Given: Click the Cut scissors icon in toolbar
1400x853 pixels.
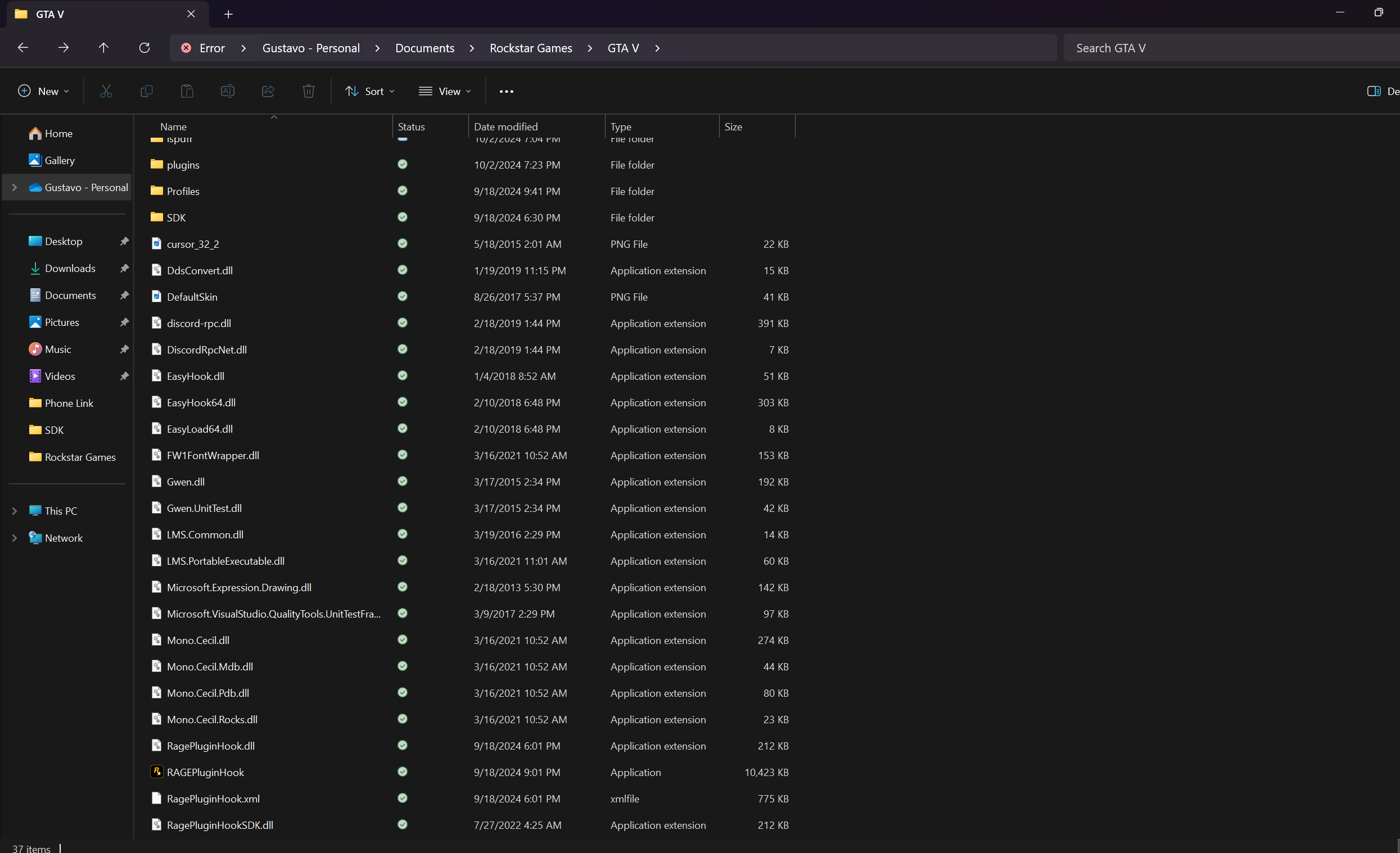Looking at the screenshot, I should click(106, 91).
